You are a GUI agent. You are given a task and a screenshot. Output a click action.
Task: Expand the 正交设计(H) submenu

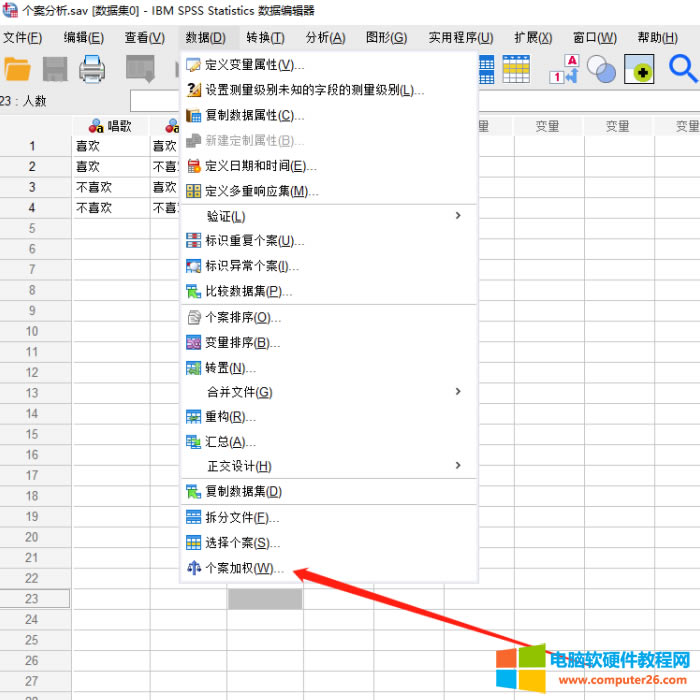click(329, 467)
